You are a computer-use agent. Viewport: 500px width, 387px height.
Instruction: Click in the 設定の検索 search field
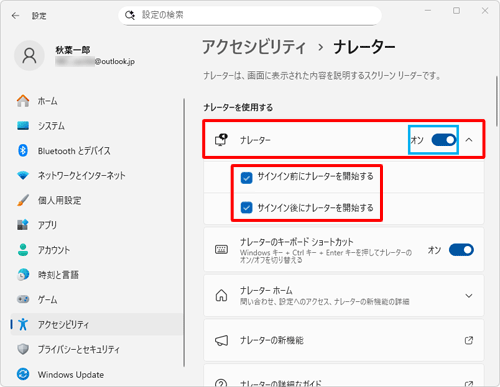250,15
